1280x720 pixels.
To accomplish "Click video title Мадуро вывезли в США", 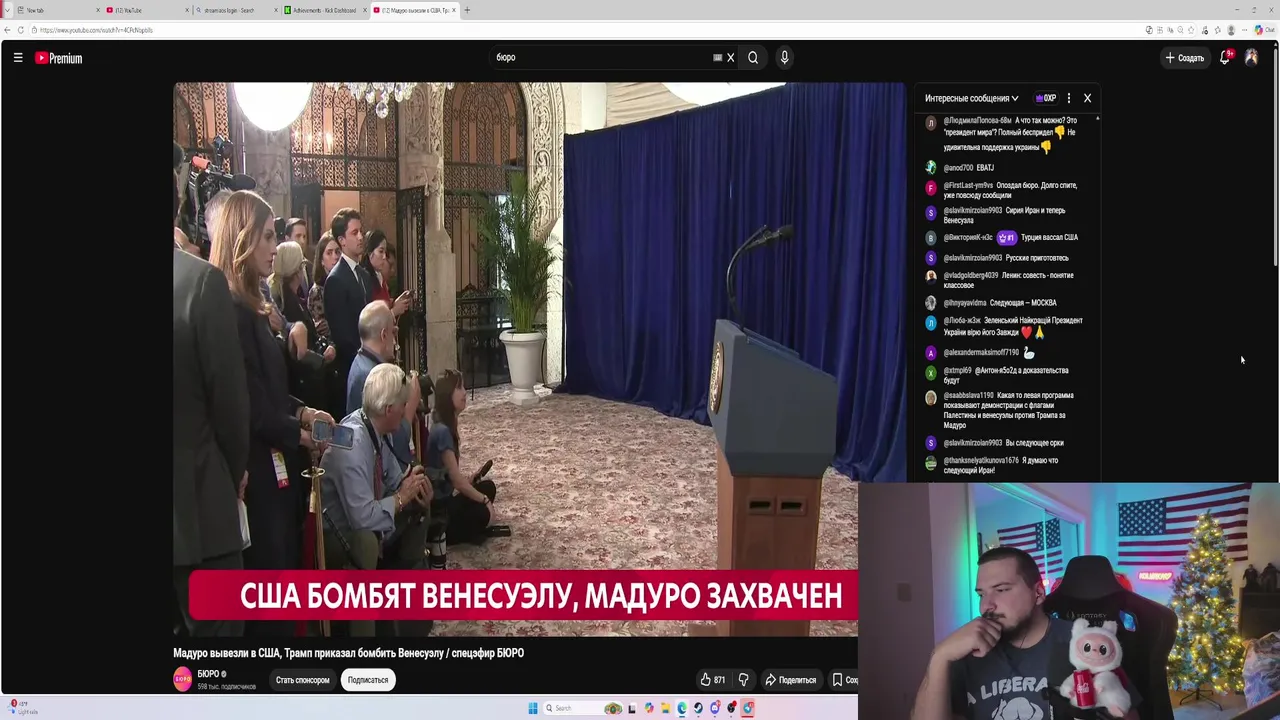I will (348, 653).
